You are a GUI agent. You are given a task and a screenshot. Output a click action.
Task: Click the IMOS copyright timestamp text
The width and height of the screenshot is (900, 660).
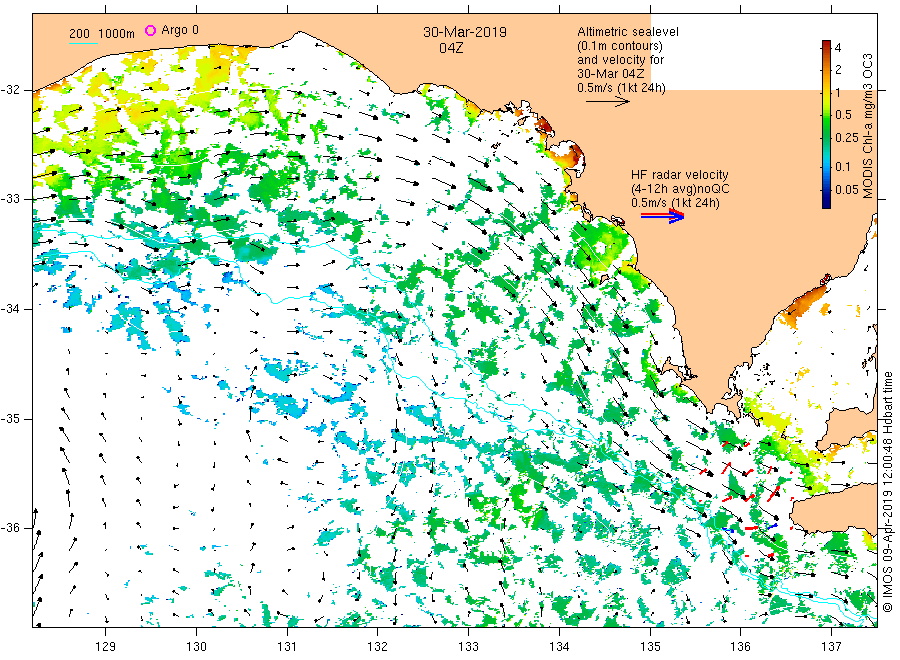887,491
